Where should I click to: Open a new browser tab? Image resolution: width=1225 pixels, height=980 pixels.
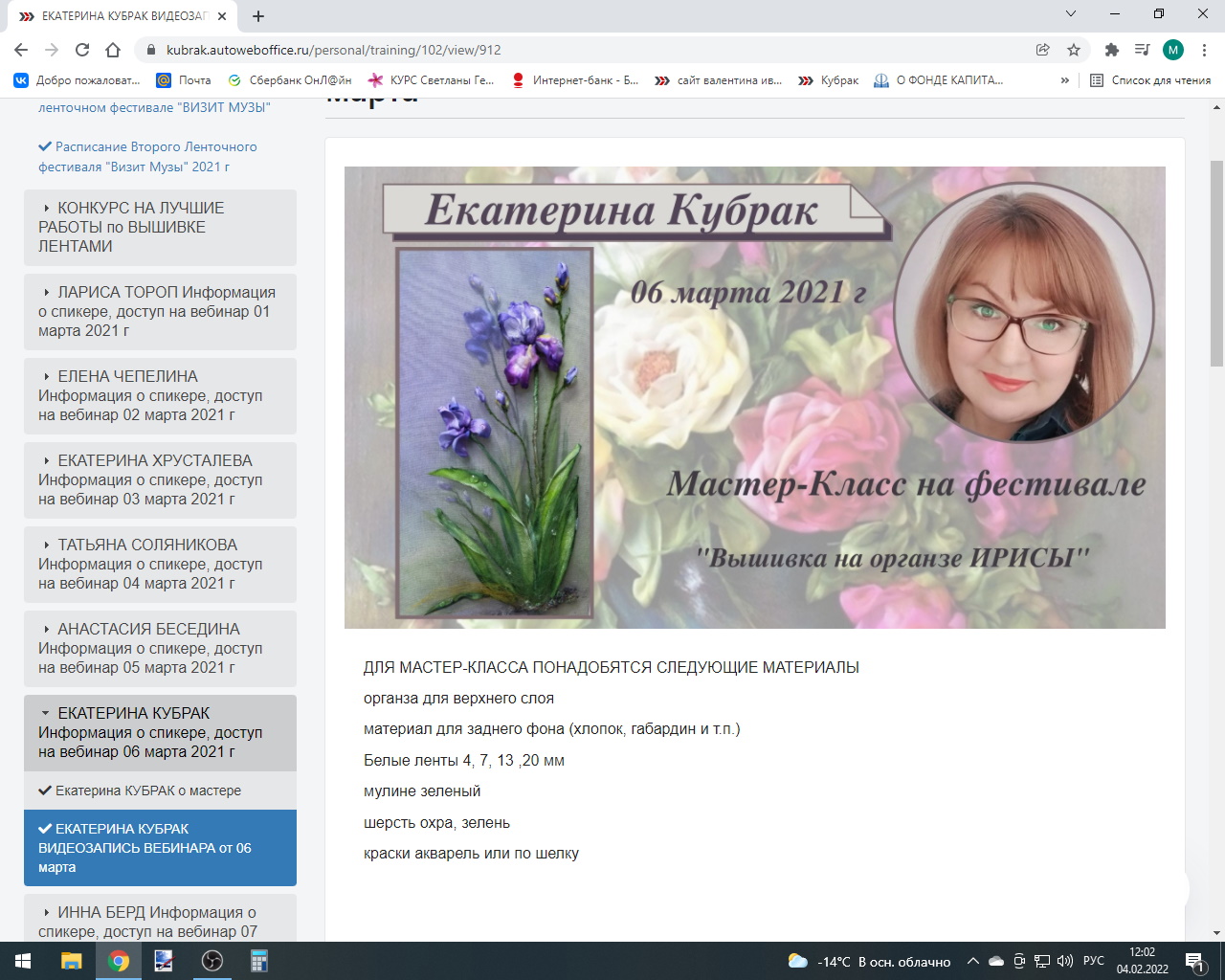258,15
